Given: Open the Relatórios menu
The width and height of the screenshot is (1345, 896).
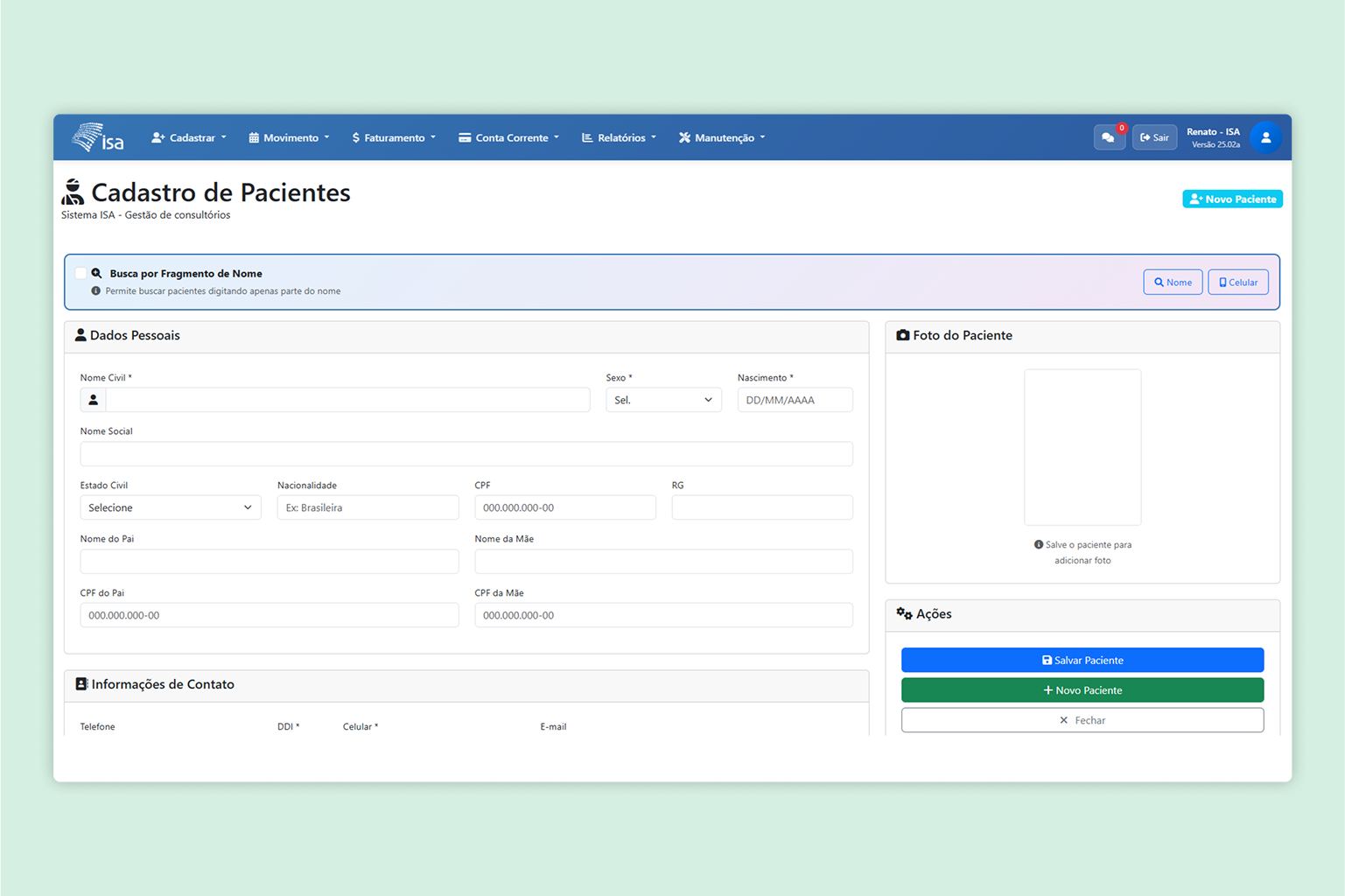Looking at the screenshot, I should (x=619, y=138).
